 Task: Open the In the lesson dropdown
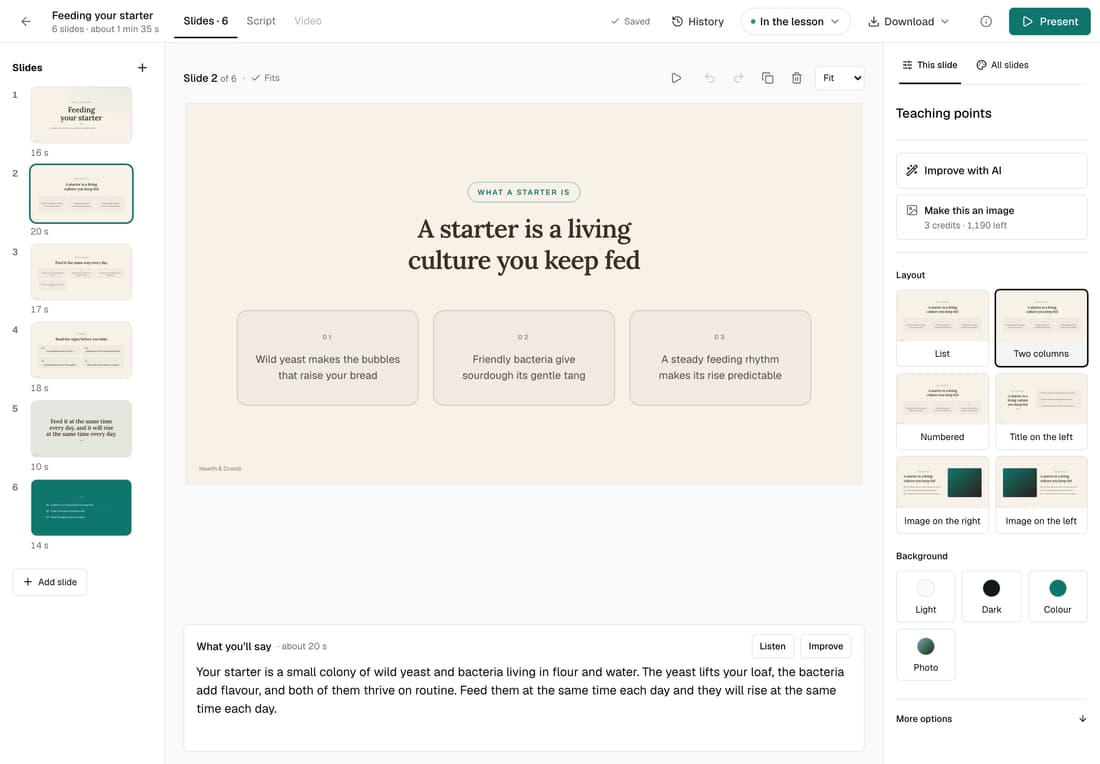coord(795,21)
